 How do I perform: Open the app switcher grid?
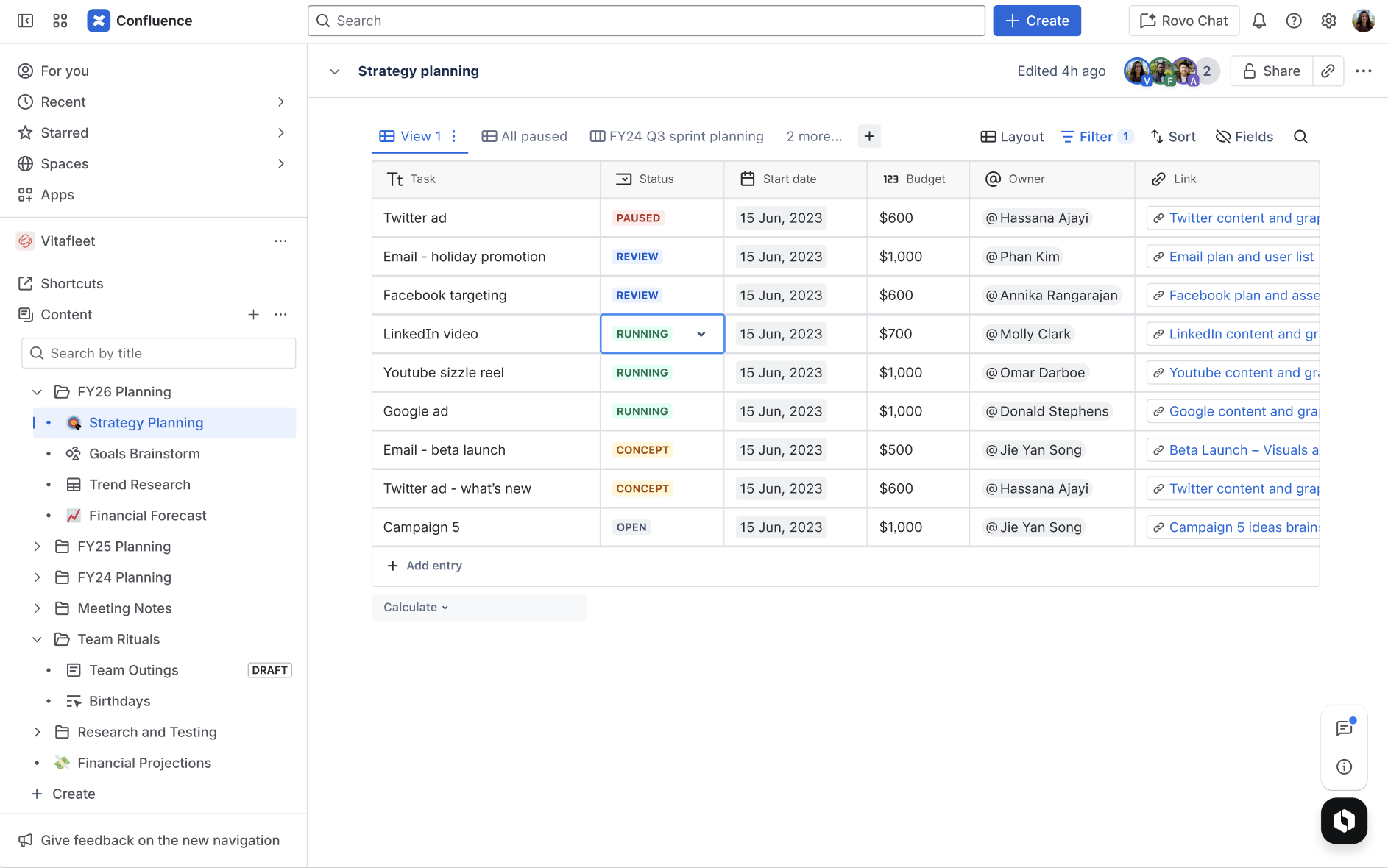point(60,21)
